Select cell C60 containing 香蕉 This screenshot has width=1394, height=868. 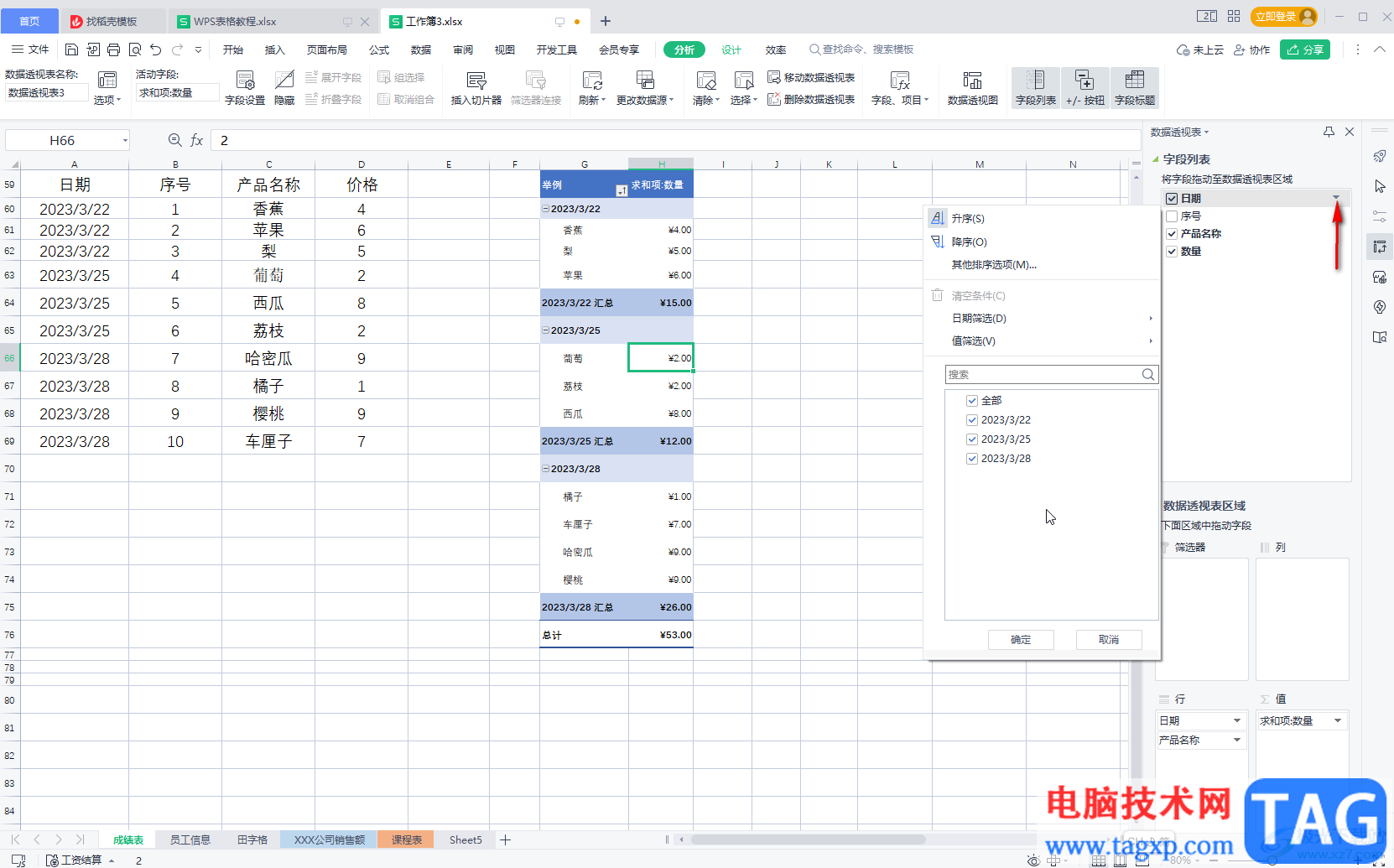[x=268, y=209]
